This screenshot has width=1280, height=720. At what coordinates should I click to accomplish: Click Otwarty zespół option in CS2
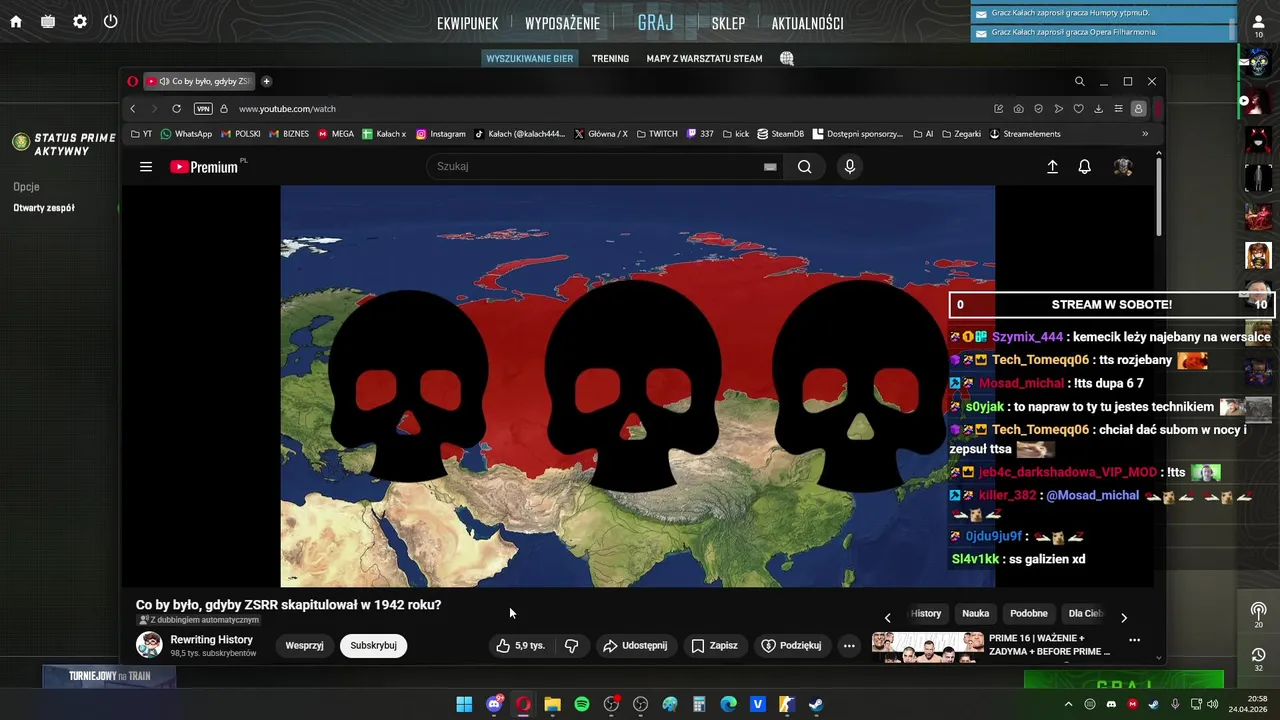[x=44, y=208]
